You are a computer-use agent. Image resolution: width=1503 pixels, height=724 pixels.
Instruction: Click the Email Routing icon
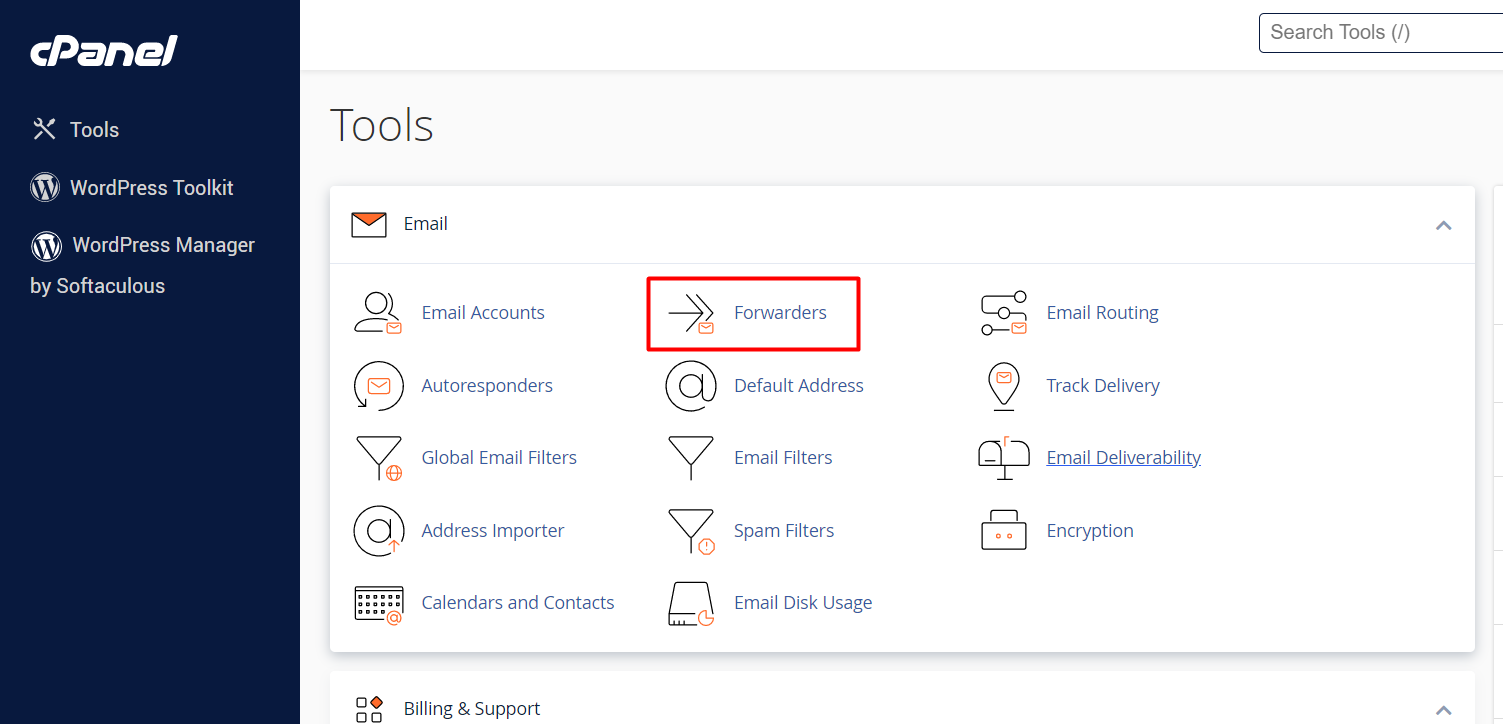[x=1004, y=313]
